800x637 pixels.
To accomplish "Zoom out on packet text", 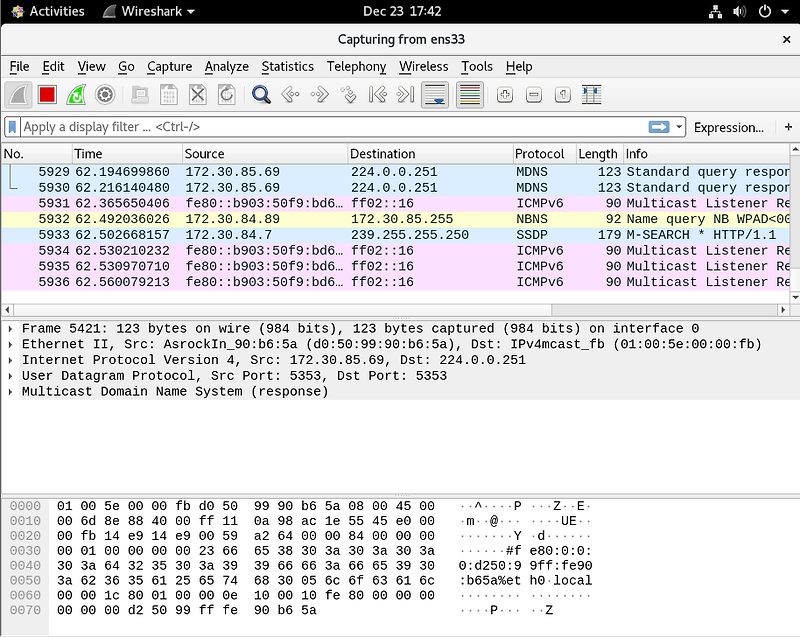I will [534, 95].
